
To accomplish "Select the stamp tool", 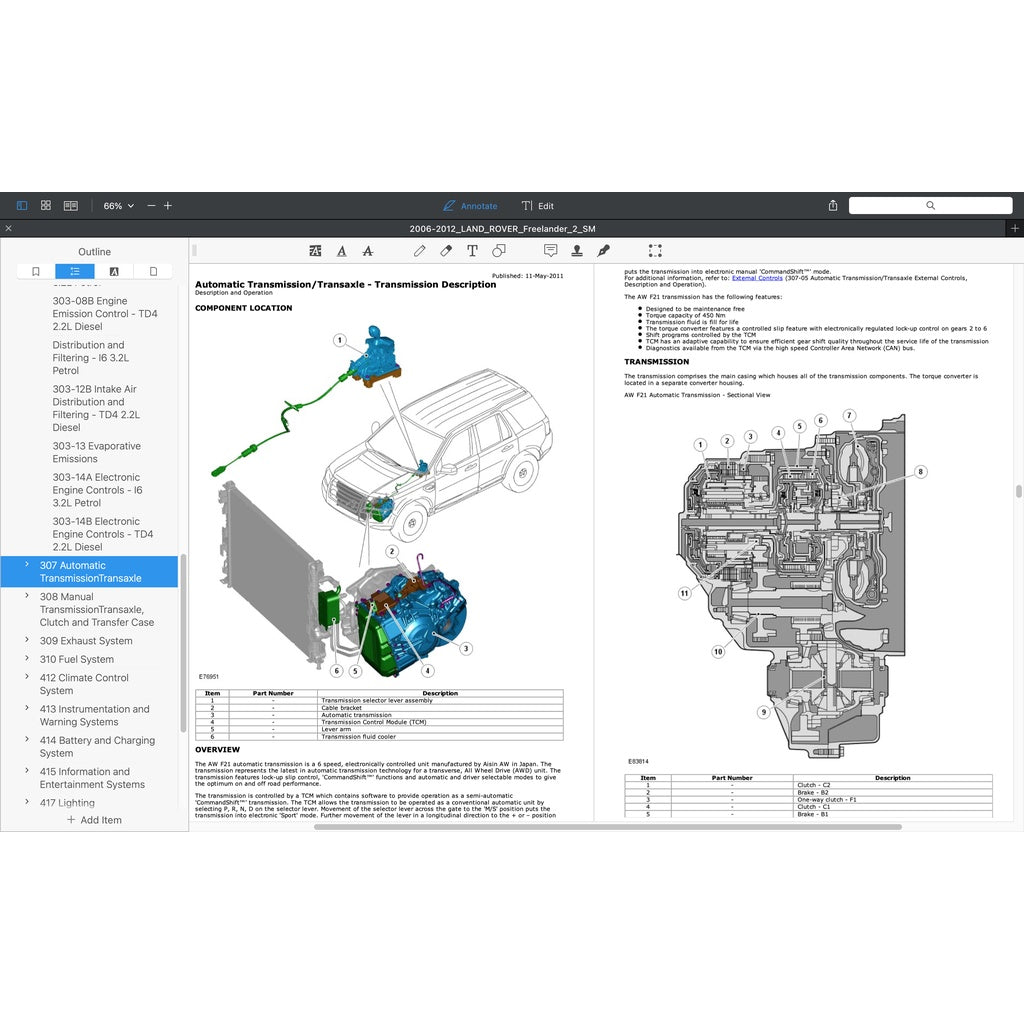I will [577, 251].
